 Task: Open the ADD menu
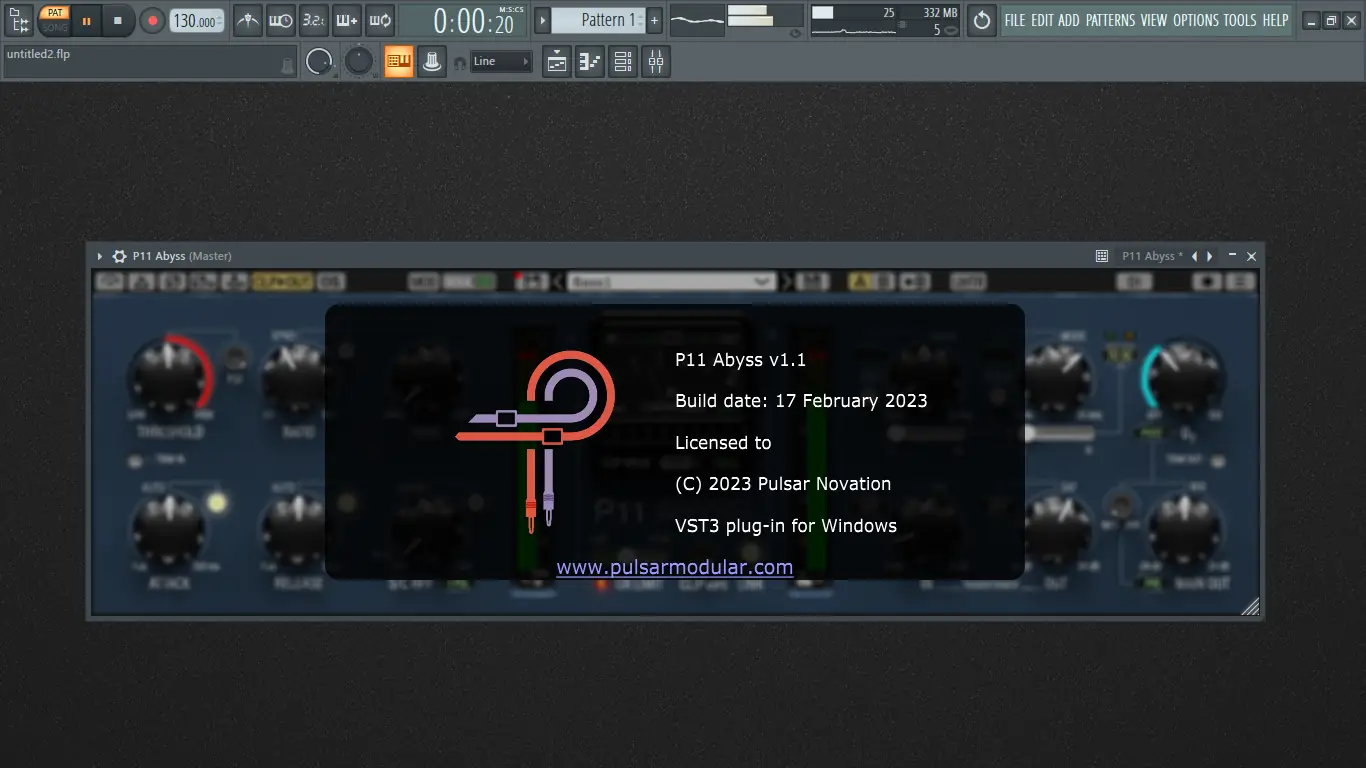1069,20
